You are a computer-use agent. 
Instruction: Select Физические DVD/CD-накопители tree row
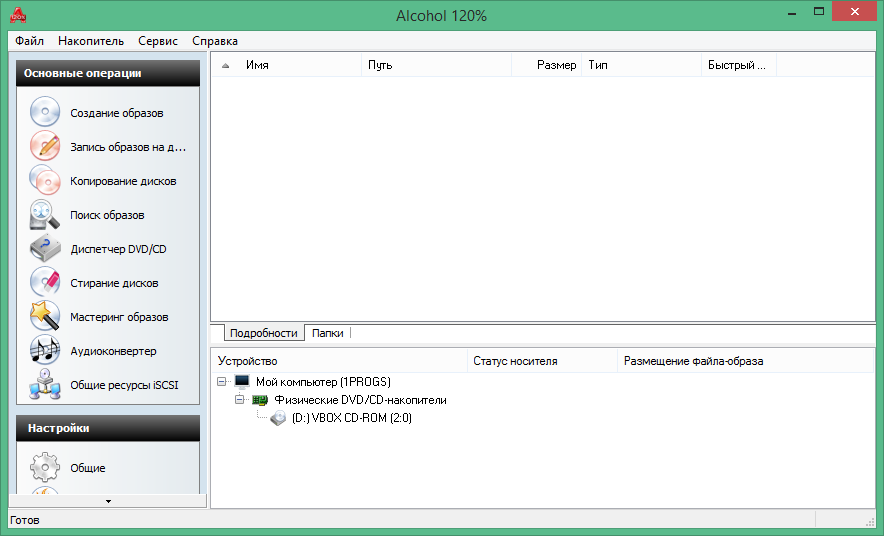[x=360, y=400]
